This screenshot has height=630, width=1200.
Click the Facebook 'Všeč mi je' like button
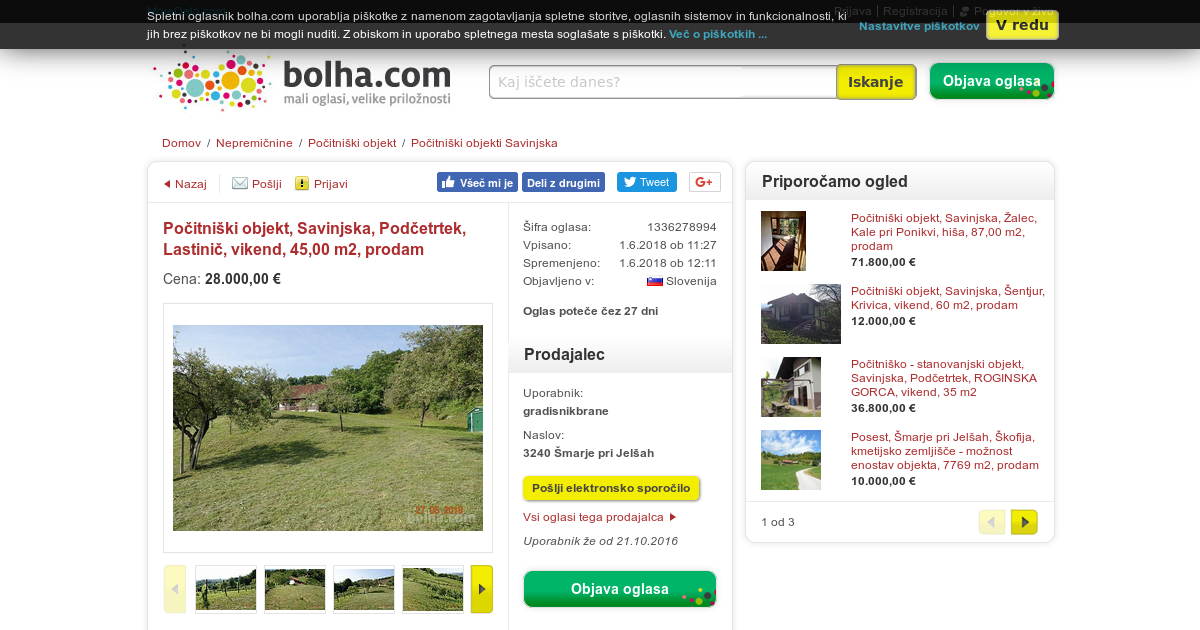pyautogui.click(x=477, y=182)
